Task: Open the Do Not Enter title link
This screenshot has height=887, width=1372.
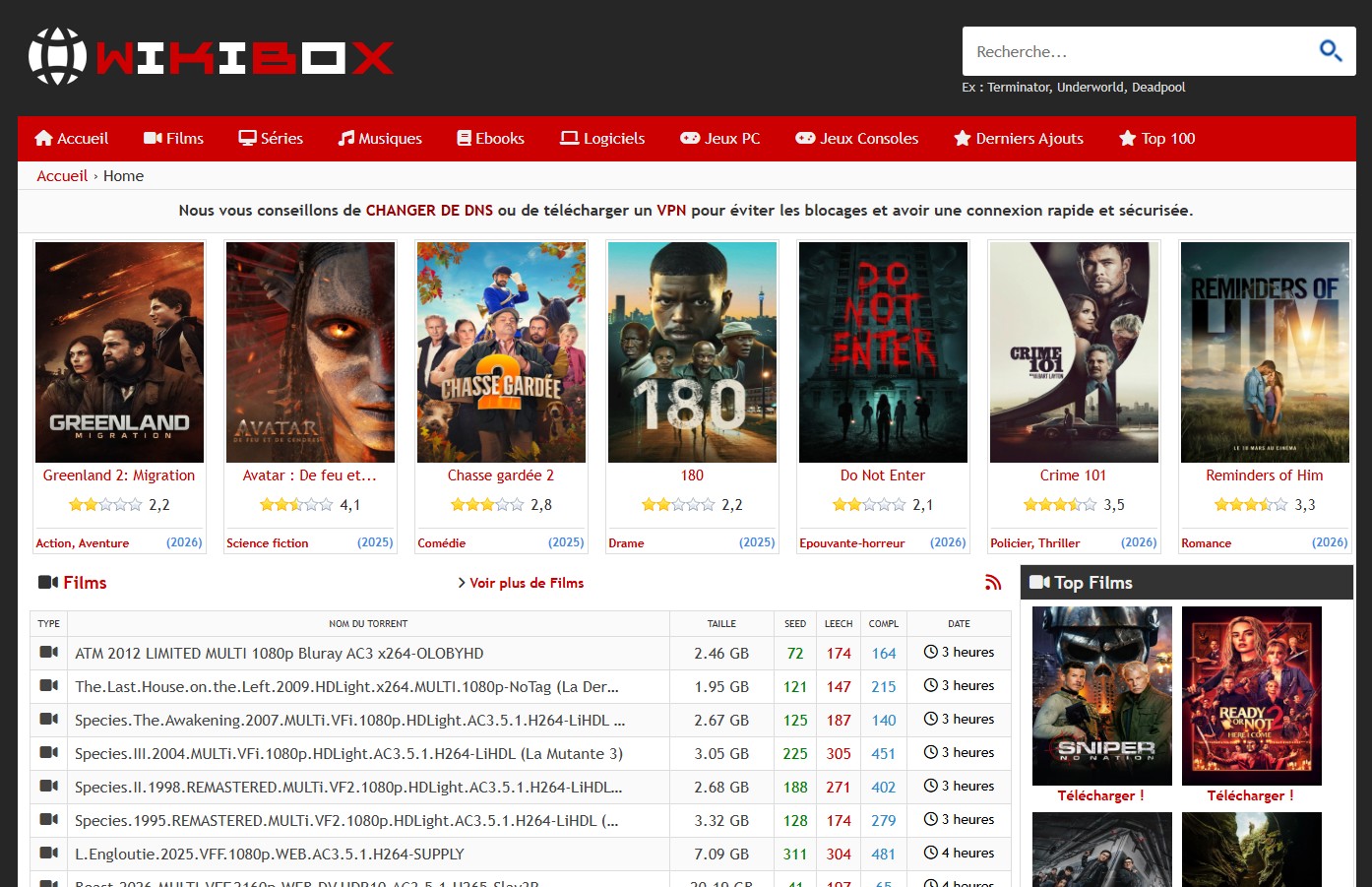Action: [883, 475]
